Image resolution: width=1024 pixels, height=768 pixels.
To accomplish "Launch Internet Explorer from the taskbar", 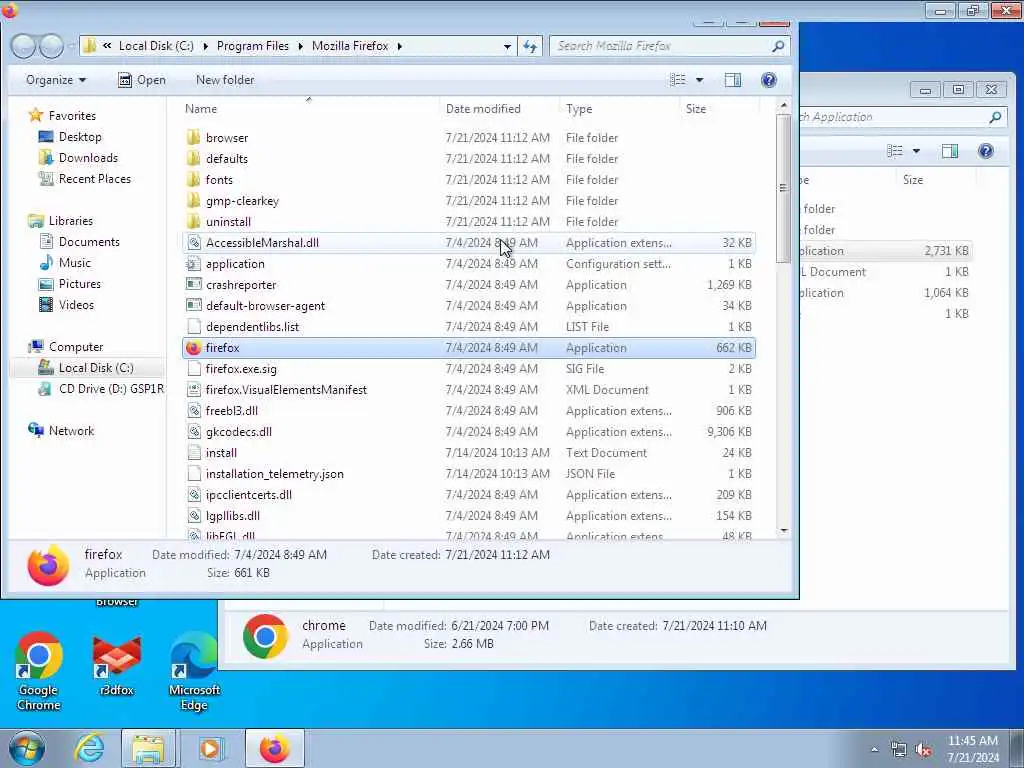I will (x=89, y=748).
